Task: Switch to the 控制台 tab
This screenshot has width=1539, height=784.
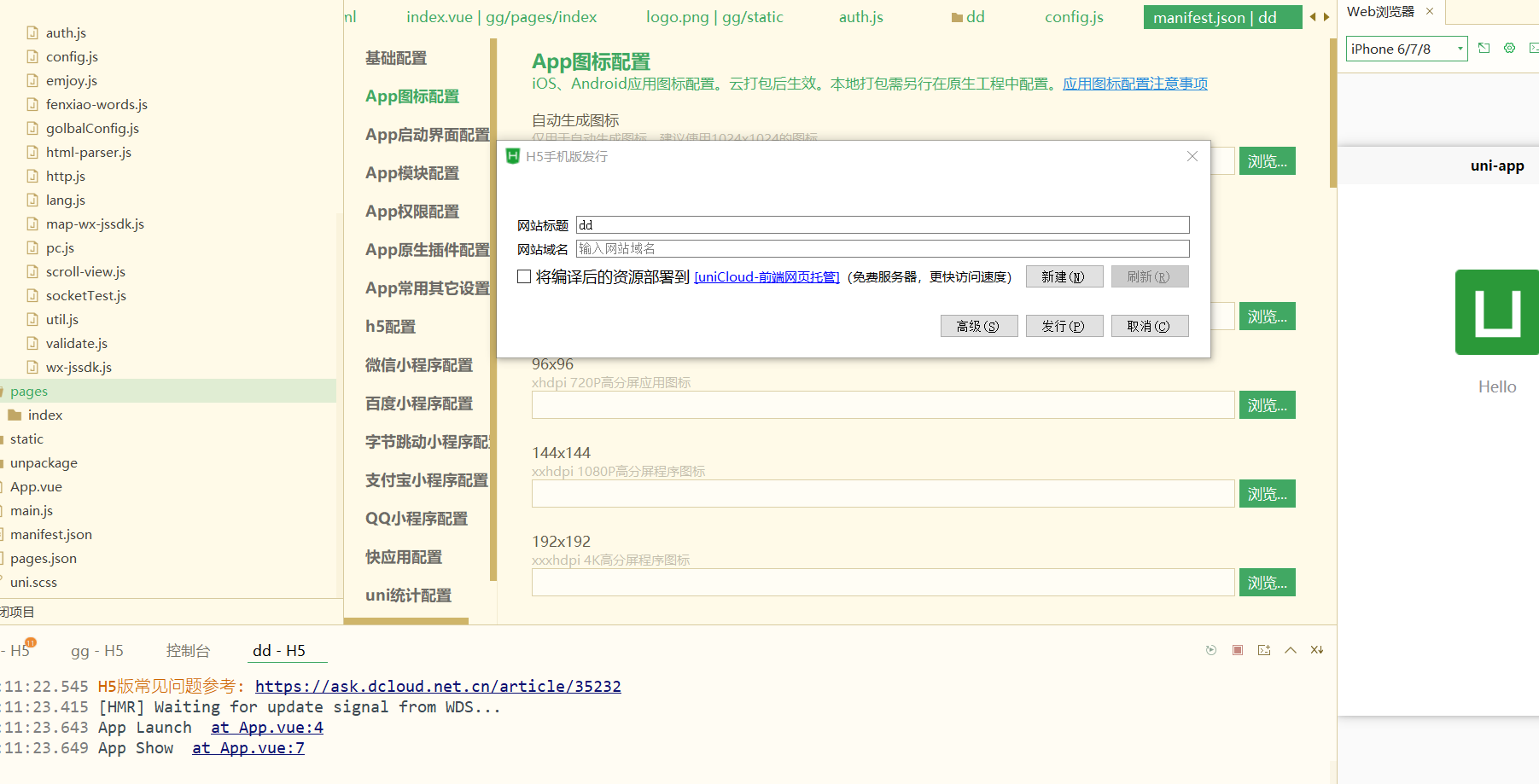Action: click(x=189, y=650)
